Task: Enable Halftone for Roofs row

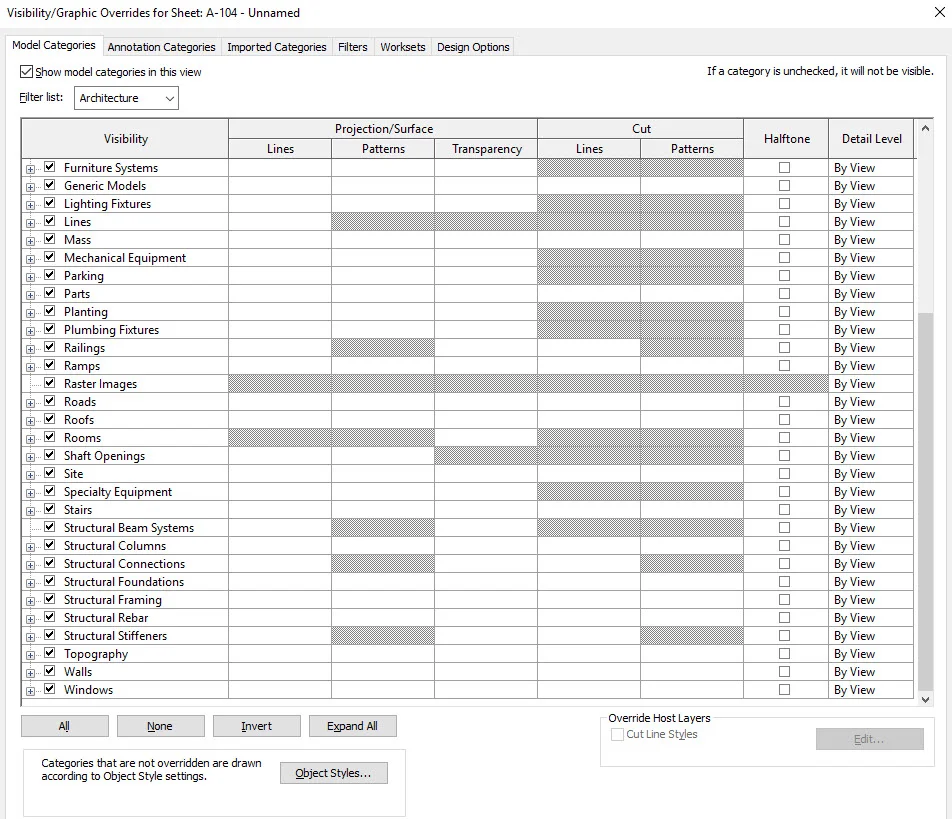Action: (x=784, y=420)
